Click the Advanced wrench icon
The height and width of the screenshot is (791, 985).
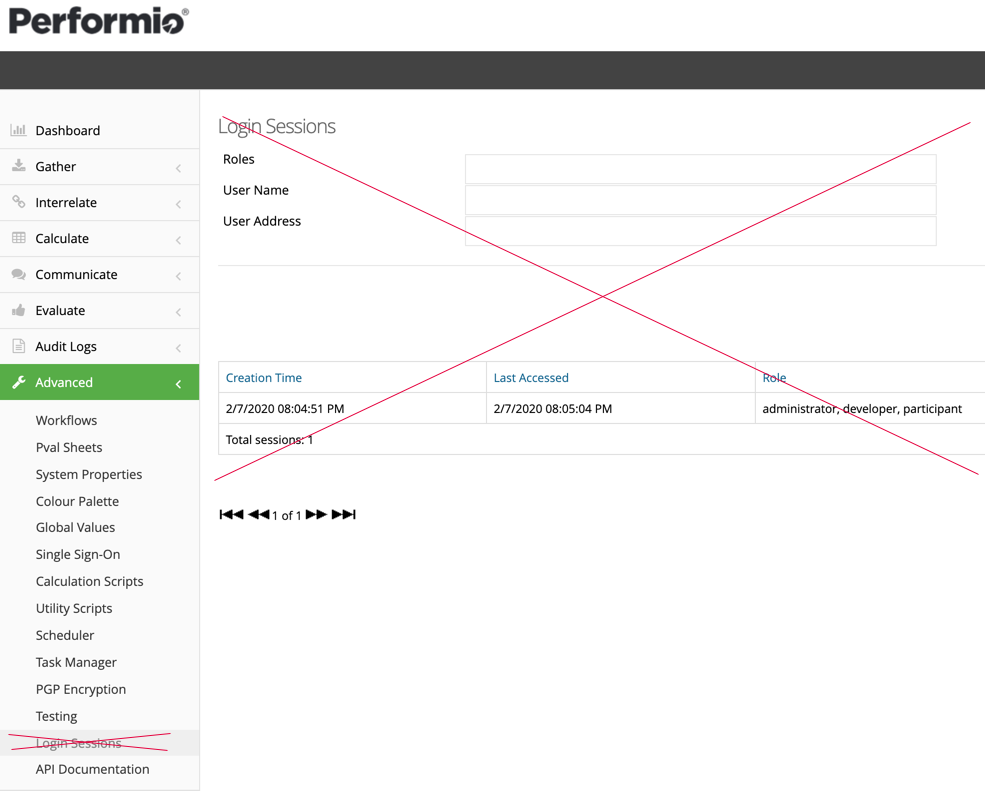click(x=18, y=382)
